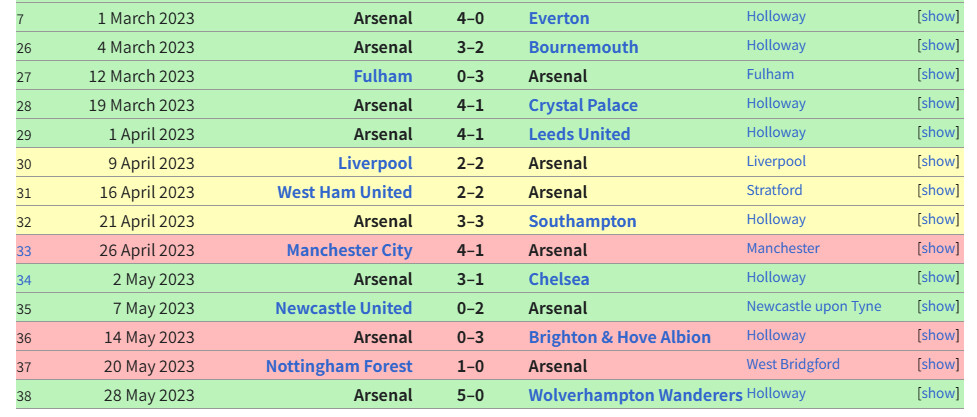Go to the Newcastle United page
The height and width of the screenshot is (417, 977).
coord(343,308)
